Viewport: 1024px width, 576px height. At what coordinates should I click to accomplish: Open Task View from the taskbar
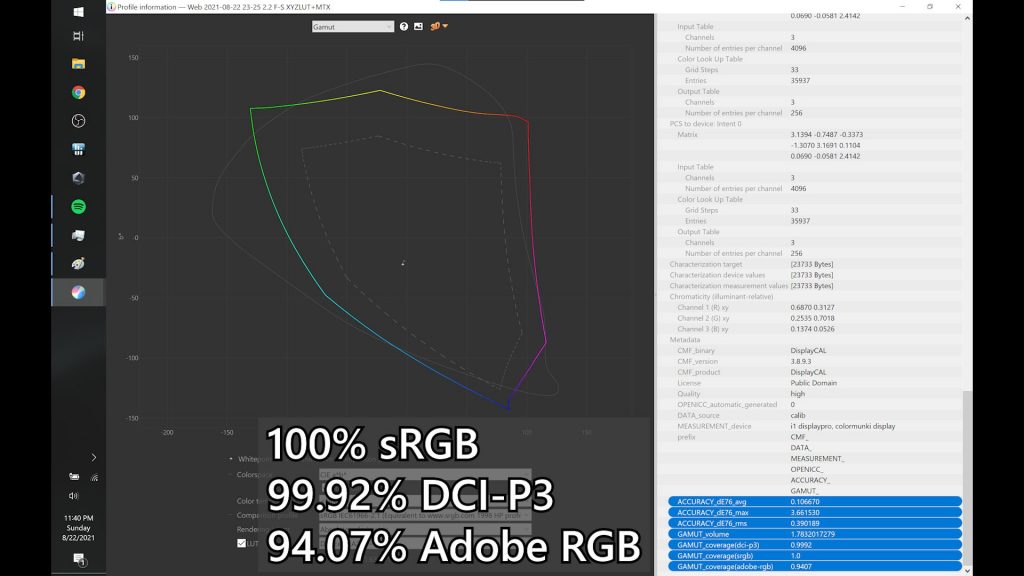coord(78,36)
